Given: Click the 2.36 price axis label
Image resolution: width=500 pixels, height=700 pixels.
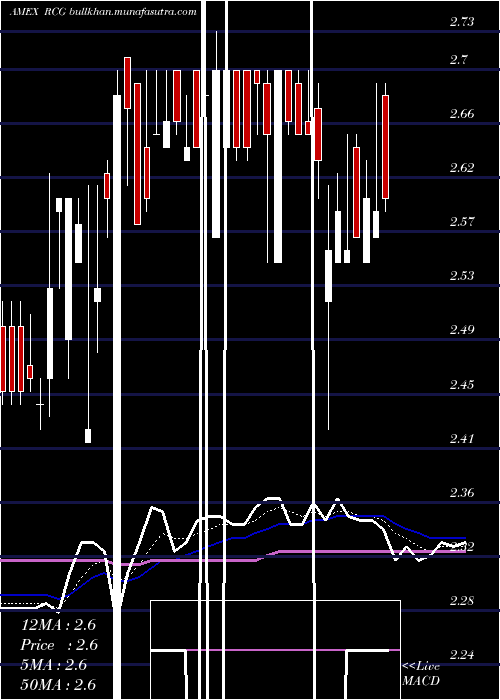Looking at the screenshot, I should coord(462,492).
